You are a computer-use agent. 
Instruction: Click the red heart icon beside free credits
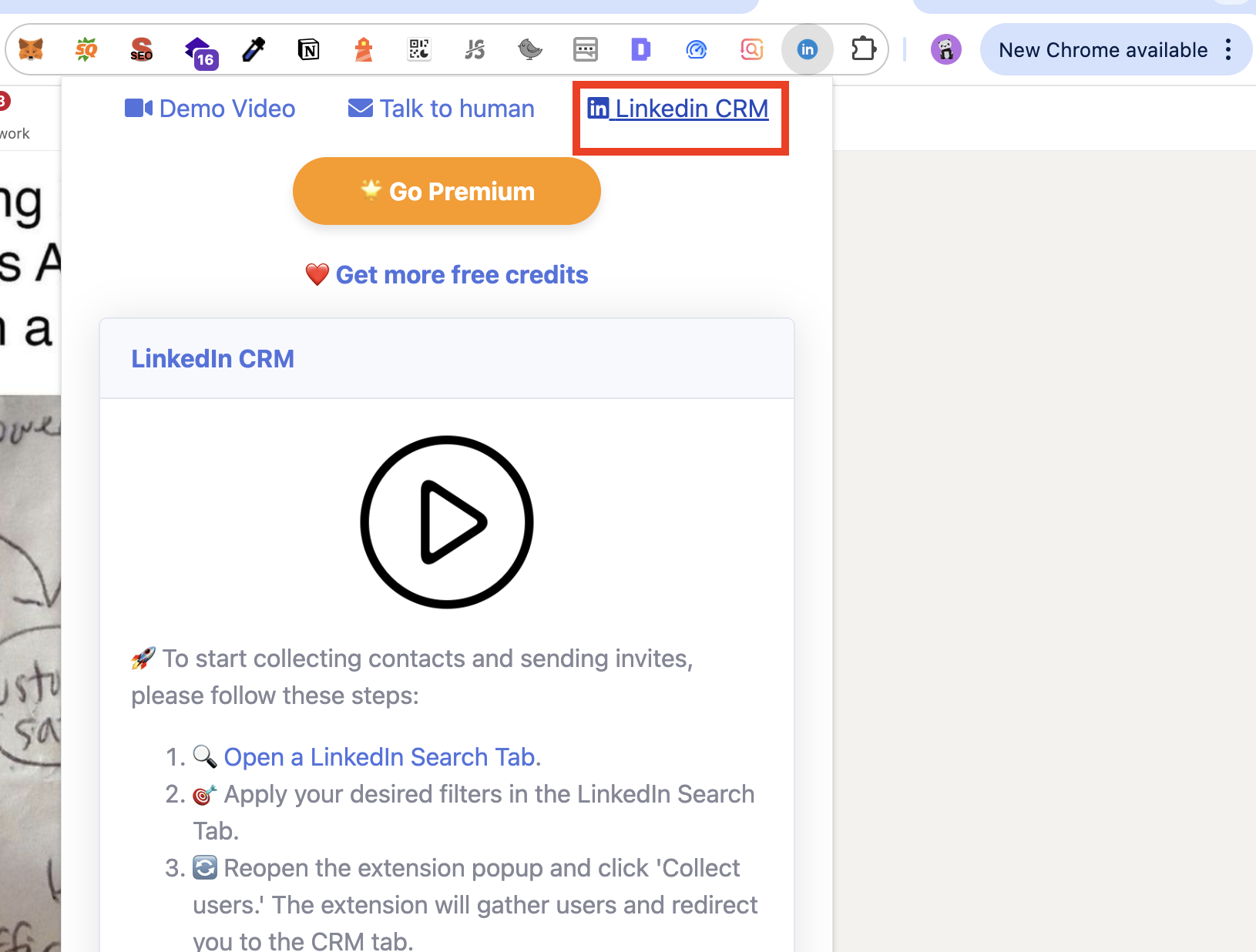tap(317, 274)
